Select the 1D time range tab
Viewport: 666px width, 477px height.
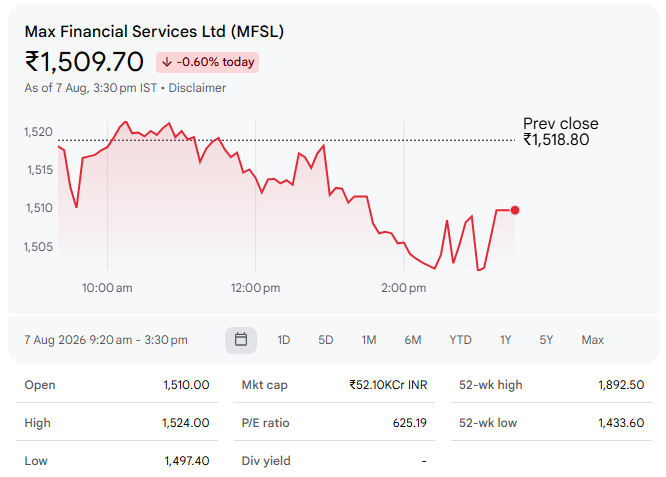pyautogui.click(x=283, y=340)
